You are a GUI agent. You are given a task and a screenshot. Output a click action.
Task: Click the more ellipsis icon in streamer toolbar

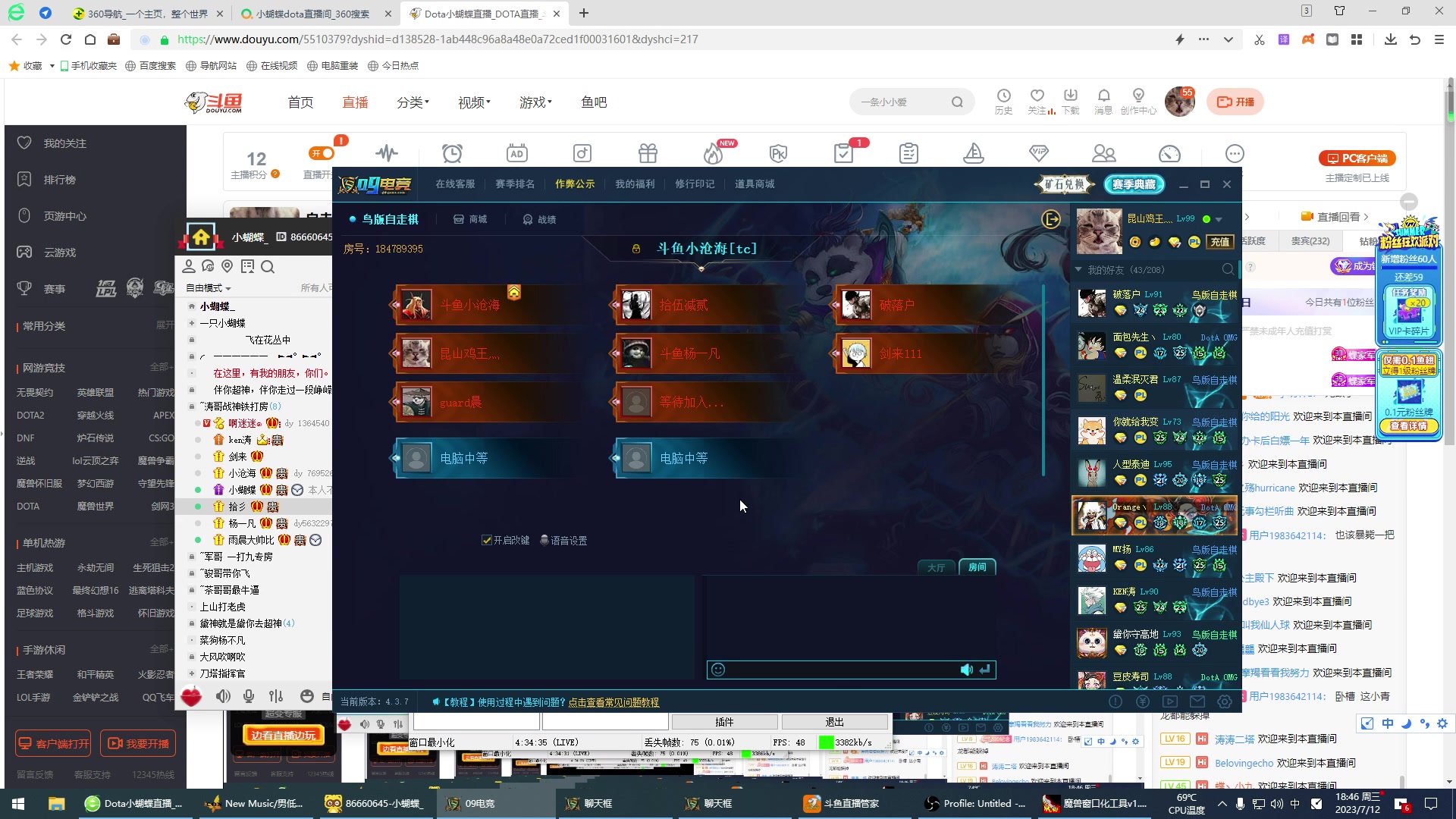click(1235, 153)
